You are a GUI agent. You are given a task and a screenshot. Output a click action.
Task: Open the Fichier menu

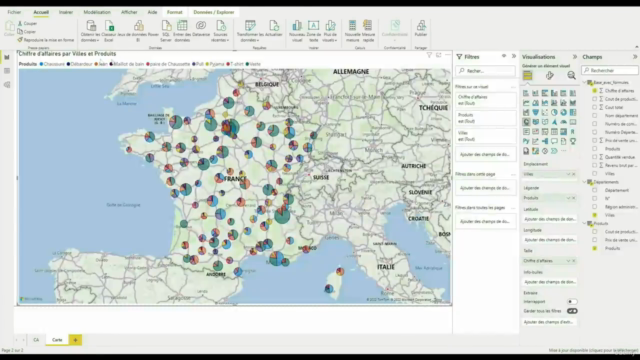click(x=14, y=12)
